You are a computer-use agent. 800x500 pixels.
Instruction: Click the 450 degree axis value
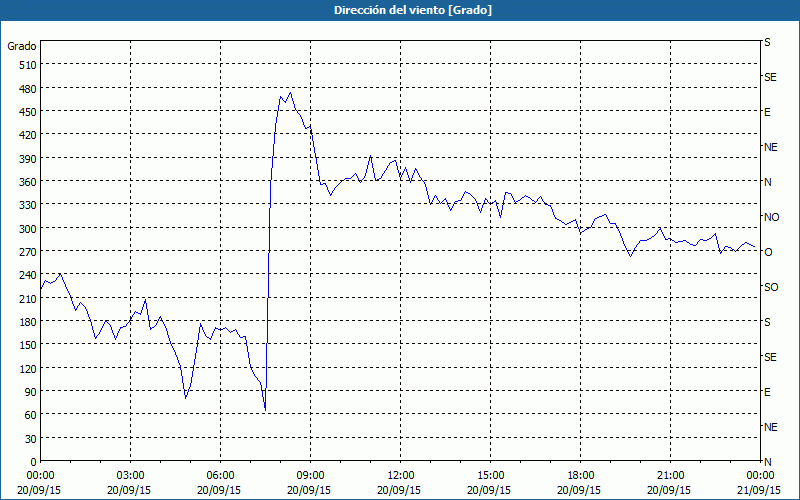tap(29, 112)
